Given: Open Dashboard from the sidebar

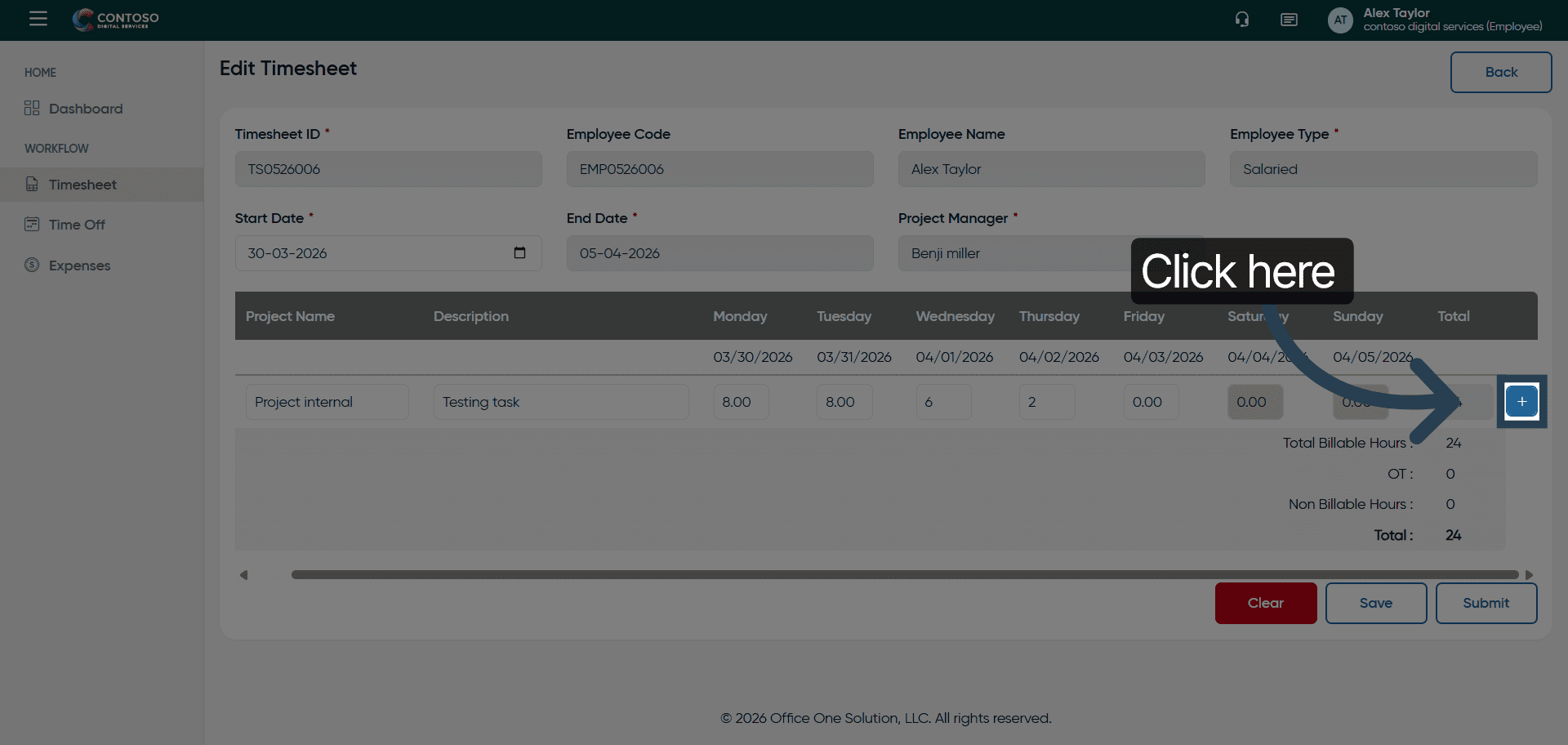Looking at the screenshot, I should (85, 109).
